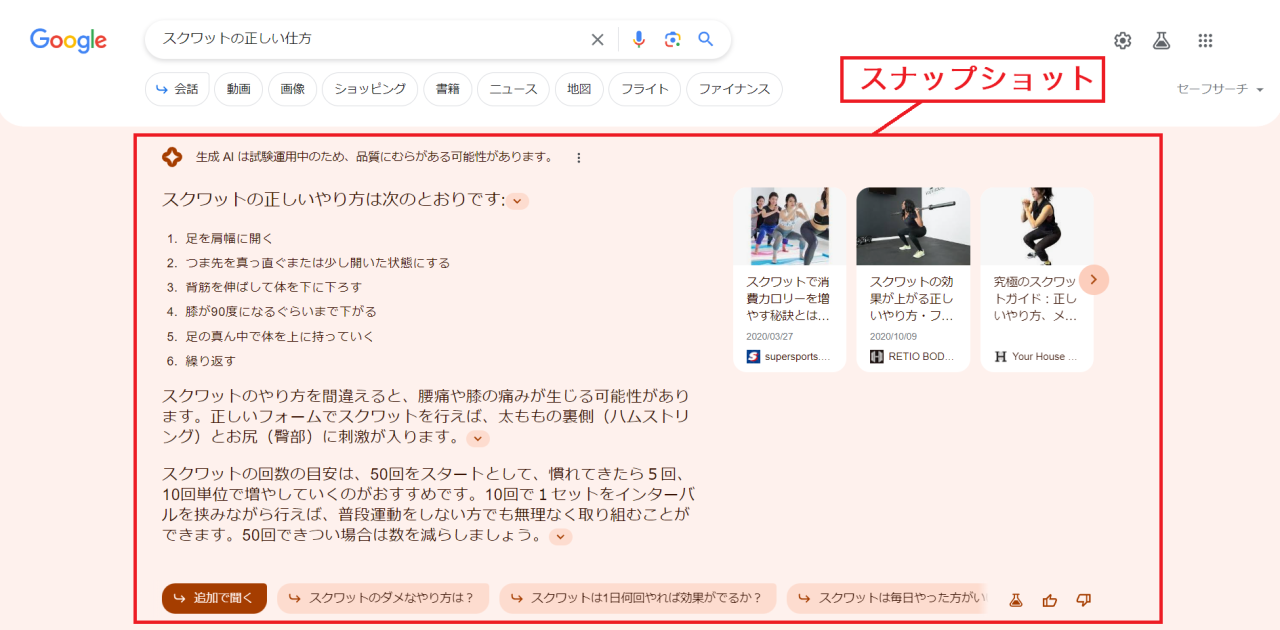Click step text つま先を真っ直ぐまたは少し開いた状態にする
Viewport: 1280px width, 630px height.
point(318,263)
